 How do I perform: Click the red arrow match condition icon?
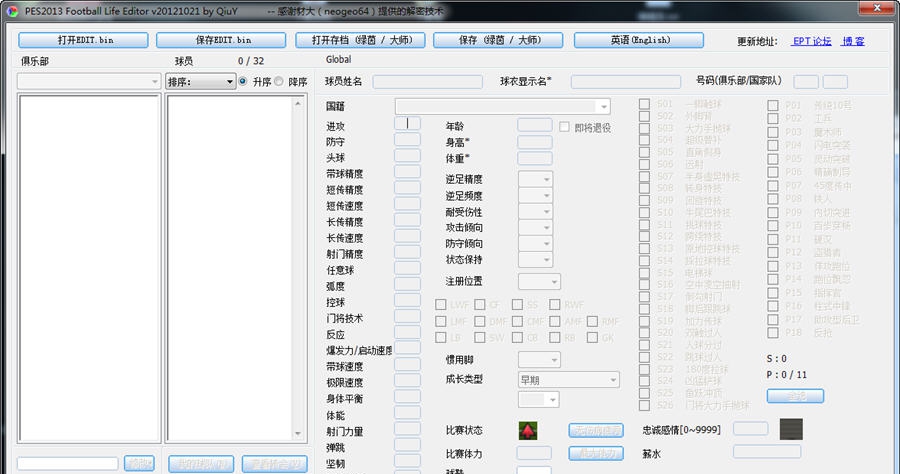point(528,430)
